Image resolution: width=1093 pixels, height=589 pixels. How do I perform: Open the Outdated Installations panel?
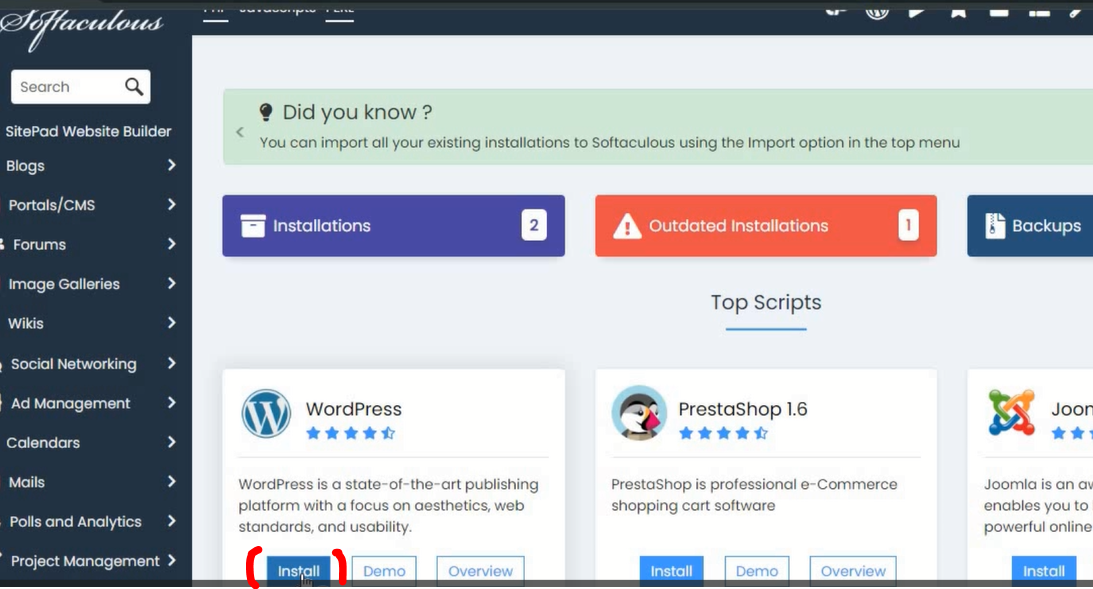coord(765,226)
